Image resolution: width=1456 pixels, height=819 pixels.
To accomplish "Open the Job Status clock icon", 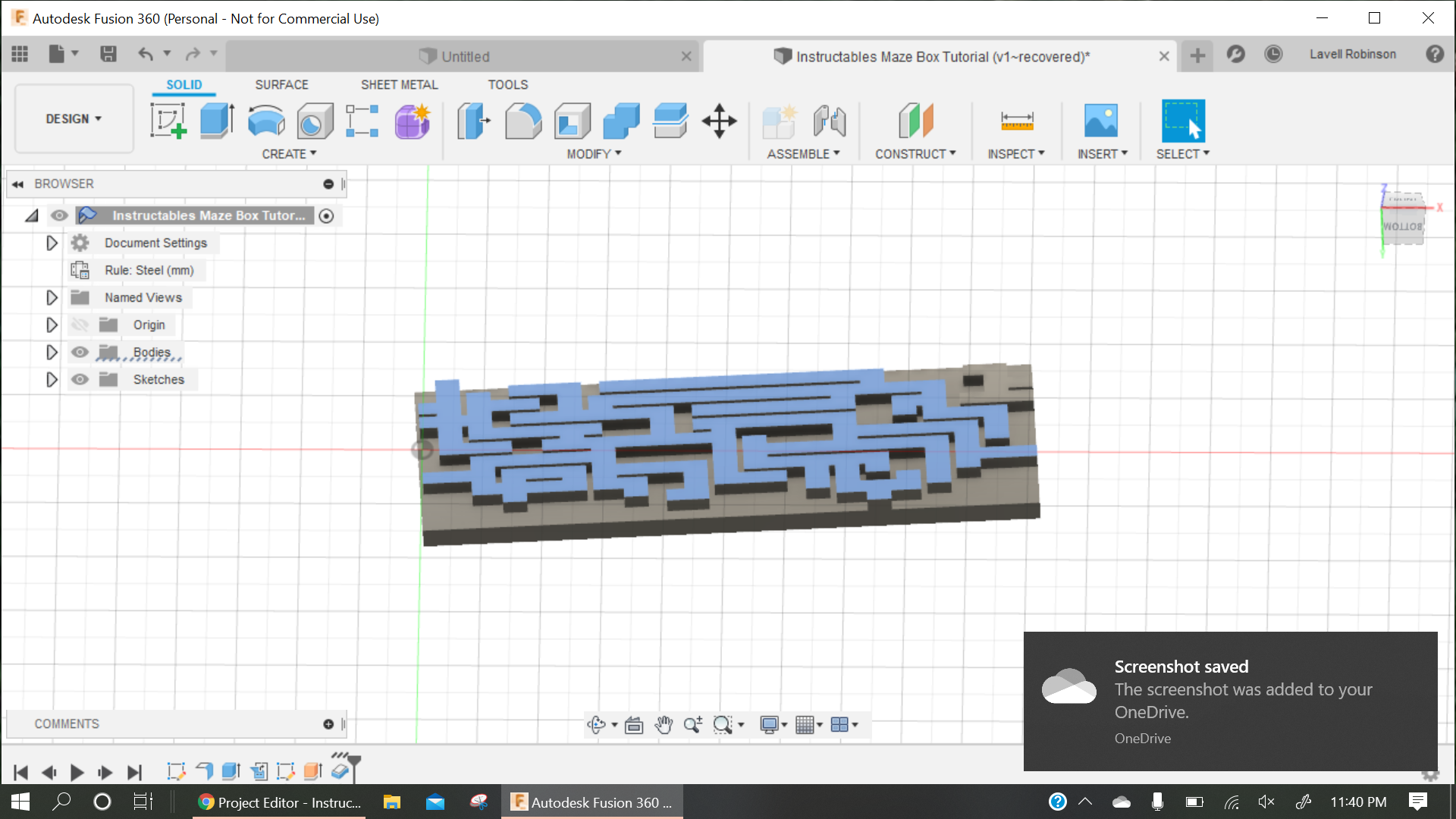I will (1273, 54).
